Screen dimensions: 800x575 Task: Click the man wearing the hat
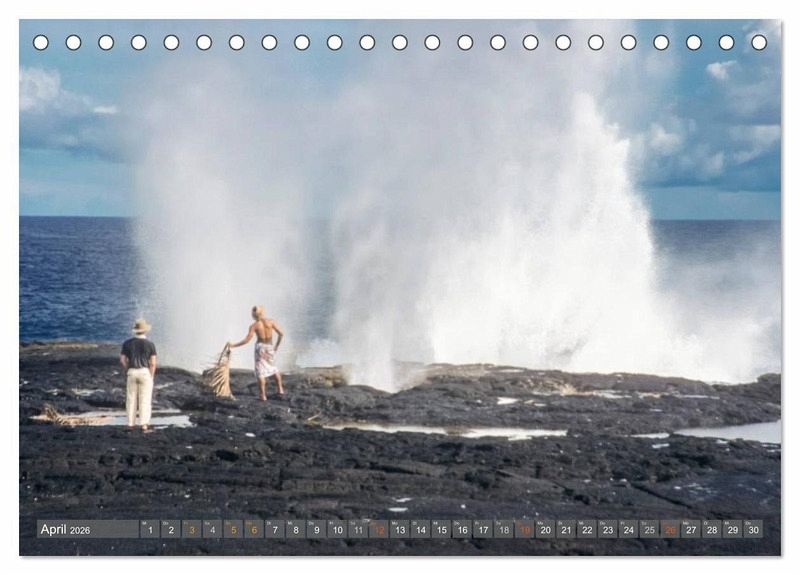(x=139, y=374)
